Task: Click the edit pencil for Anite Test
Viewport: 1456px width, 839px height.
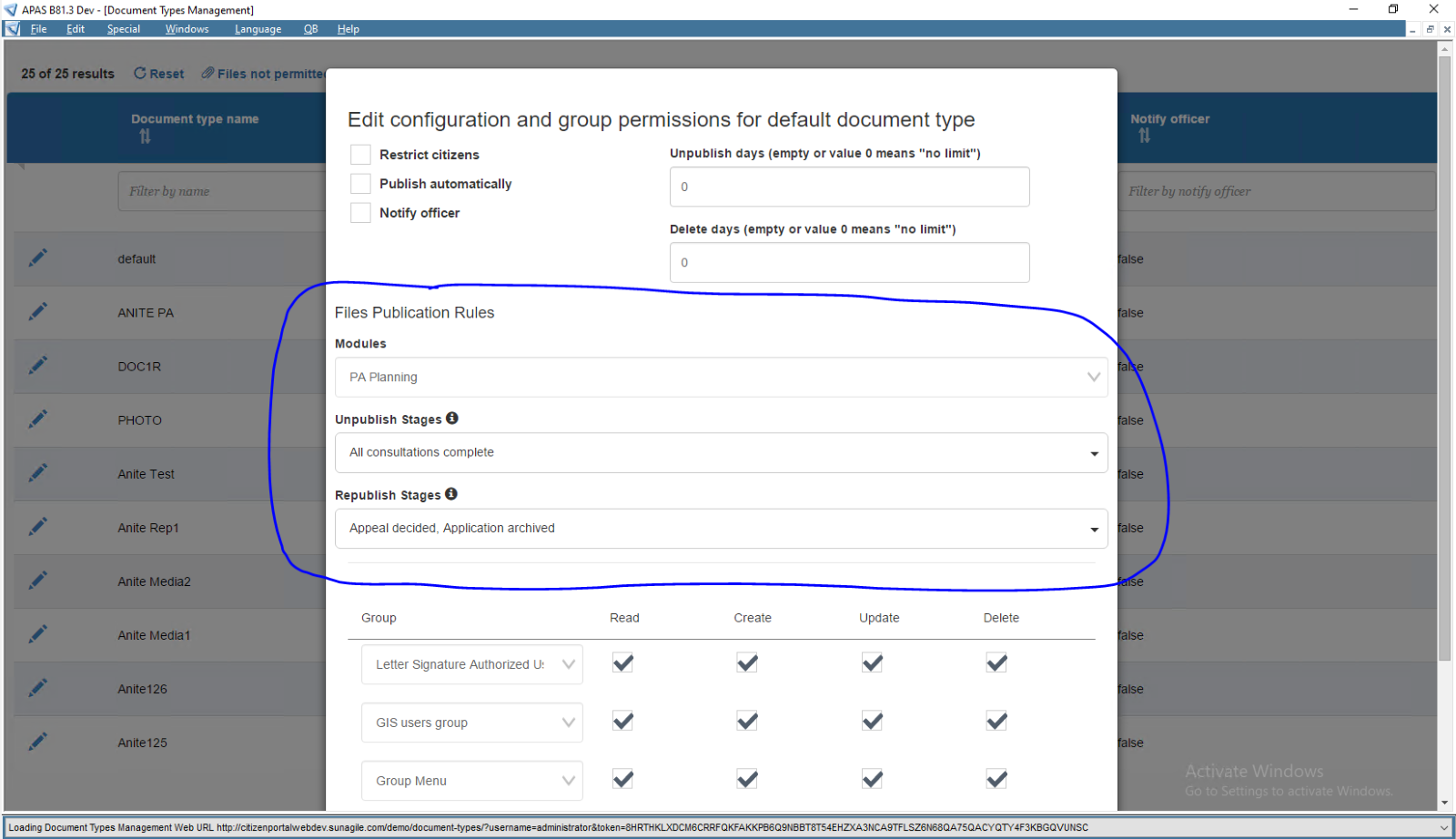Action: pyautogui.click(x=37, y=473)
